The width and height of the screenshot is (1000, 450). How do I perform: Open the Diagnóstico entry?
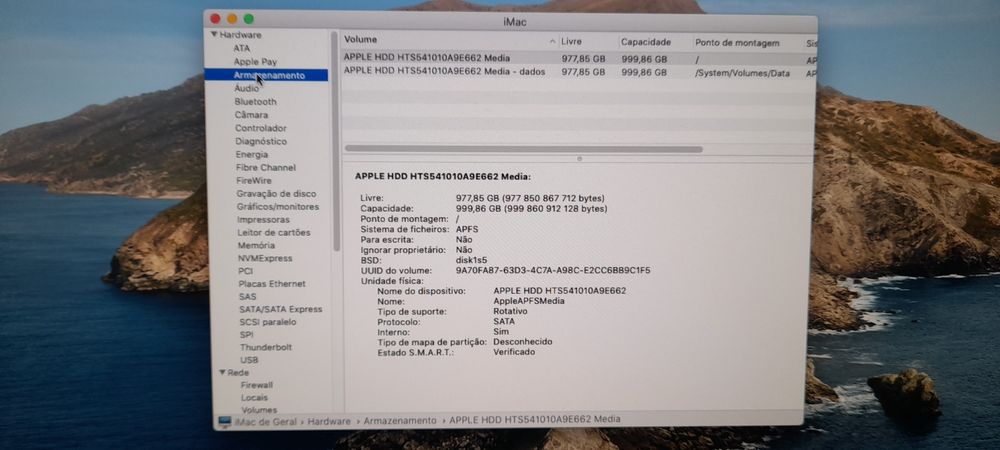tap(261, 142)
